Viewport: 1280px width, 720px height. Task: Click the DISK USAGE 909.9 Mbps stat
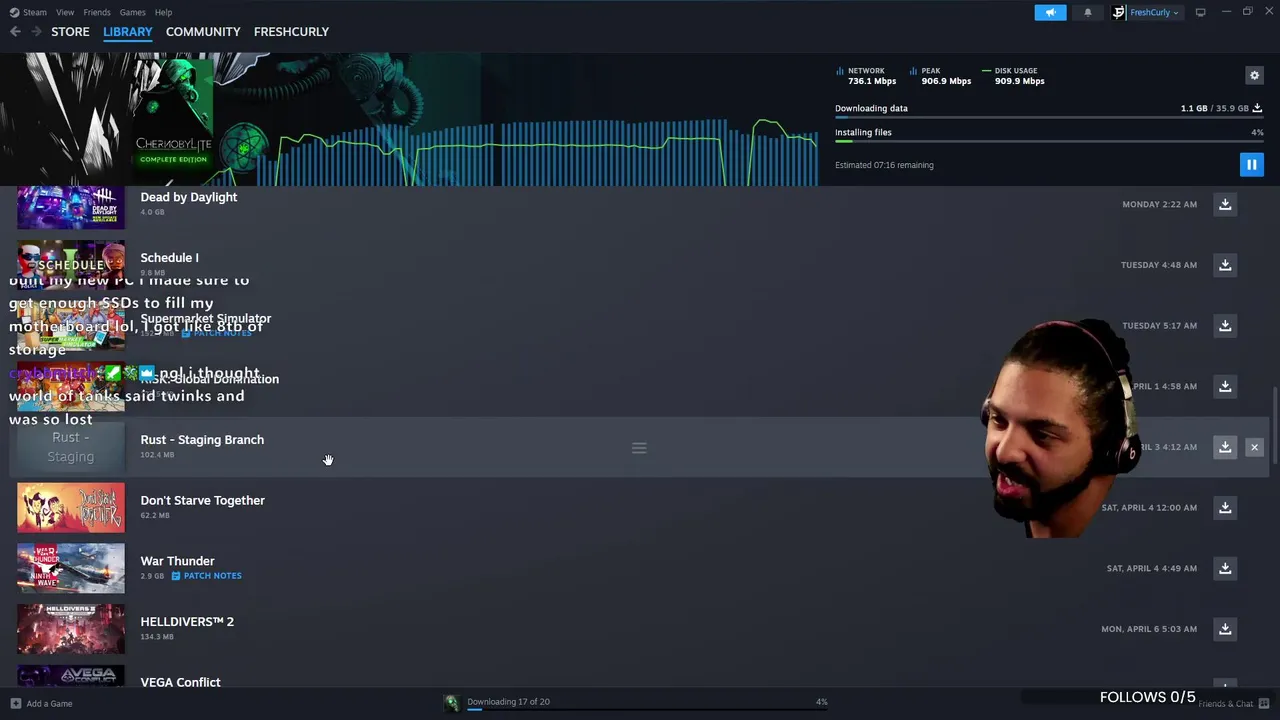coord(1013,76)
